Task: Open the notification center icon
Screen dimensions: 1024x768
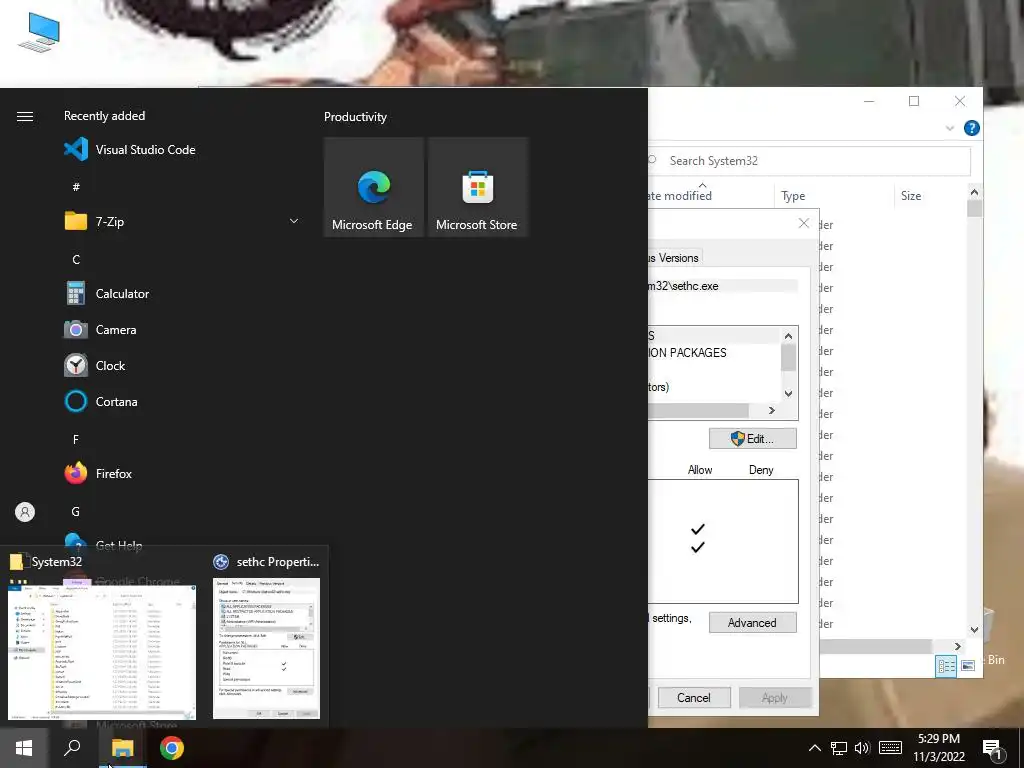Action: [992, 748]
